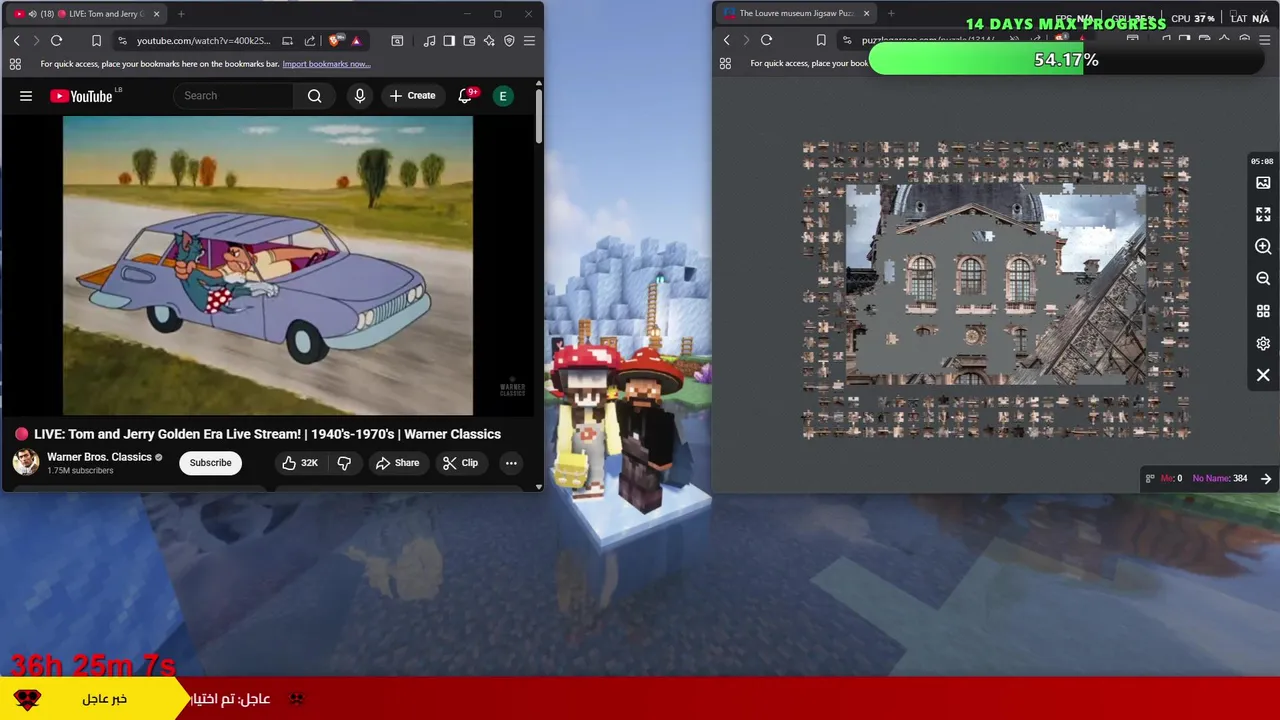1280x720 pixels.
Task: Open a new tab in YouTube window
Action: pos(181,14)
